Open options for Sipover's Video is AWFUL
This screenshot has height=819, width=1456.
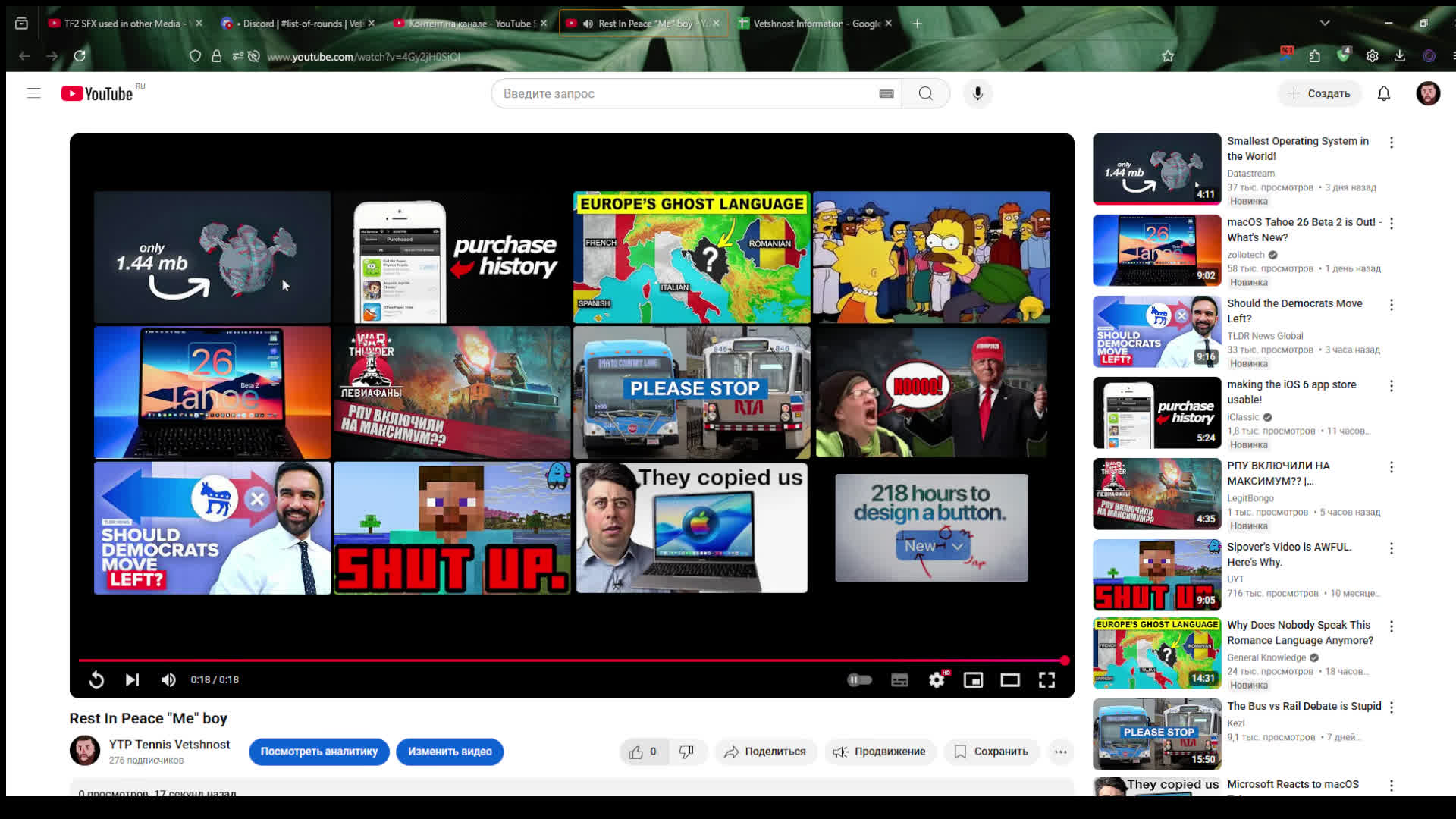point(1392,548)
